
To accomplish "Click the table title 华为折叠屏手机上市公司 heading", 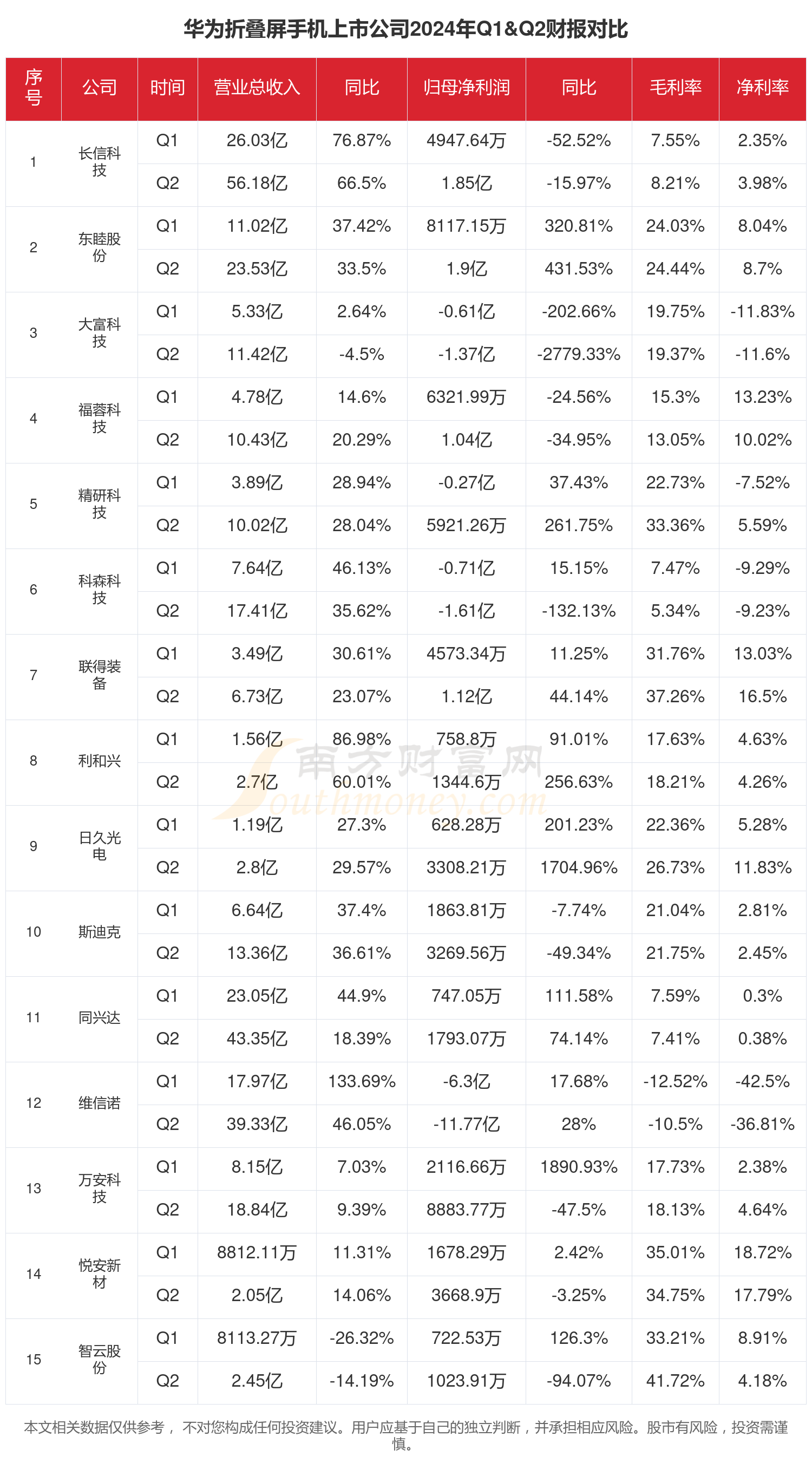I will pos(405,29).
